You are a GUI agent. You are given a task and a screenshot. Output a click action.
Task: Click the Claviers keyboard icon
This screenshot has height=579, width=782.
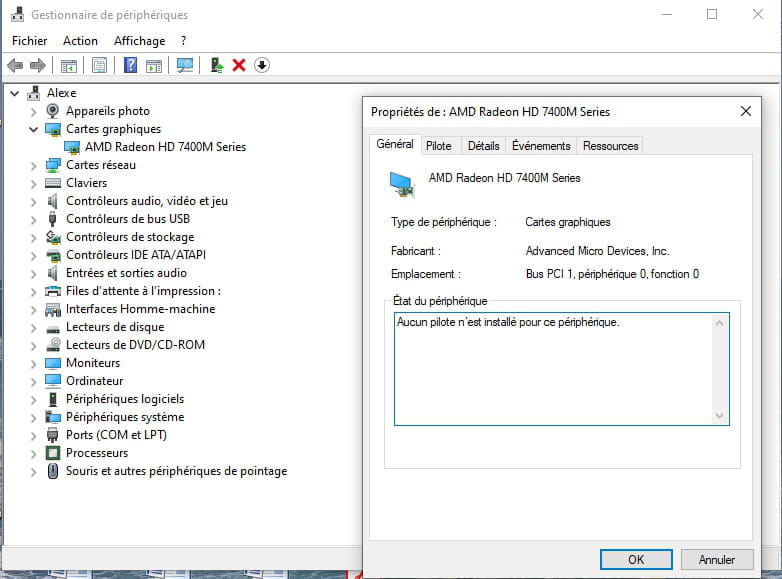52,183
